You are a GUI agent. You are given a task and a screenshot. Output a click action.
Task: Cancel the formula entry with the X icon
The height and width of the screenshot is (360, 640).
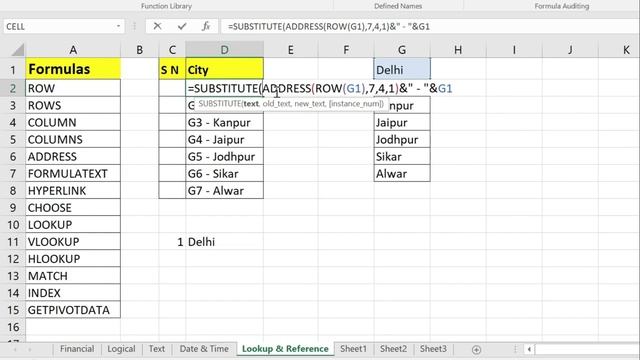pos(157,27)
